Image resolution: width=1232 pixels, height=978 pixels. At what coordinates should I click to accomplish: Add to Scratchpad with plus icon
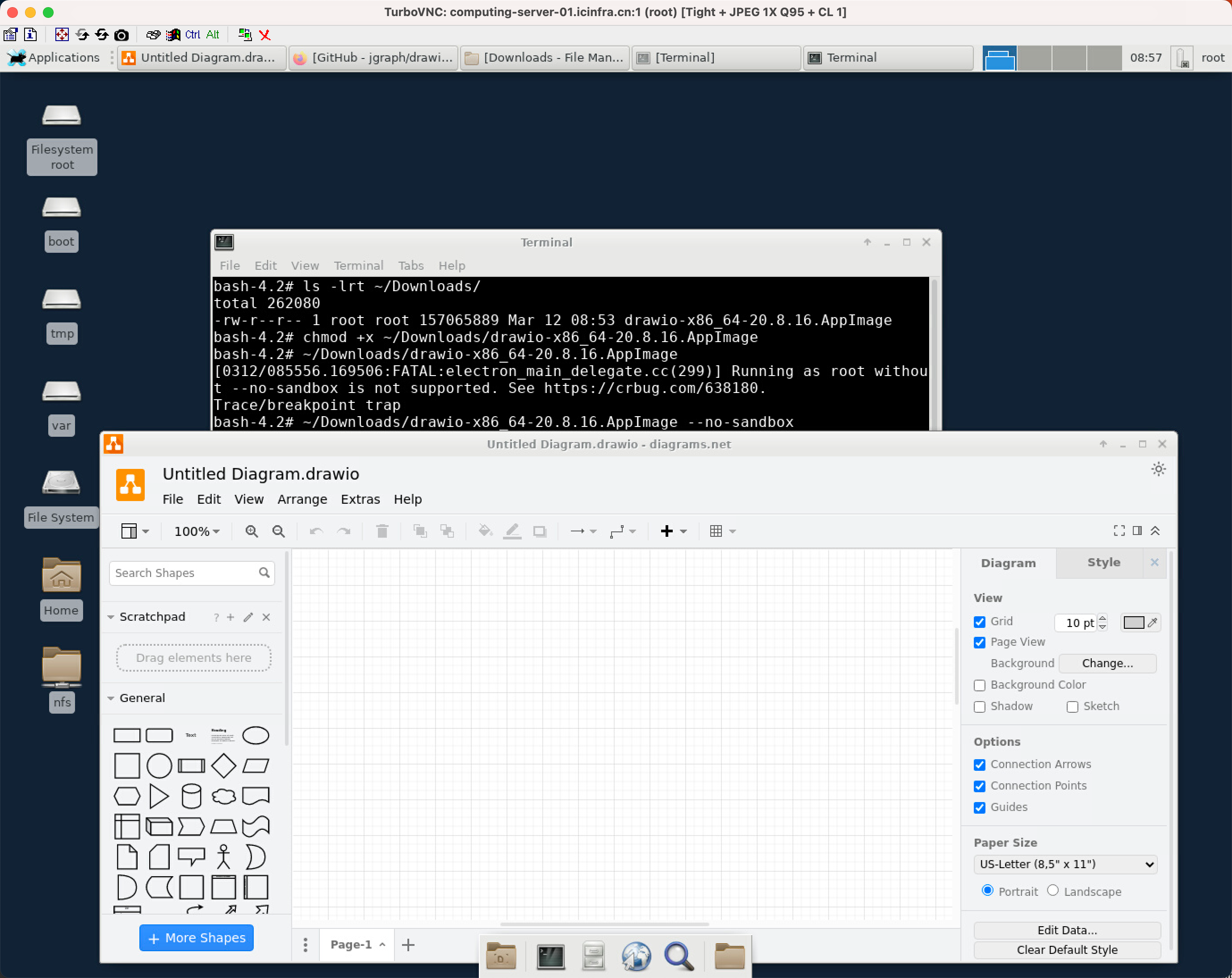[x=230, y=617]
